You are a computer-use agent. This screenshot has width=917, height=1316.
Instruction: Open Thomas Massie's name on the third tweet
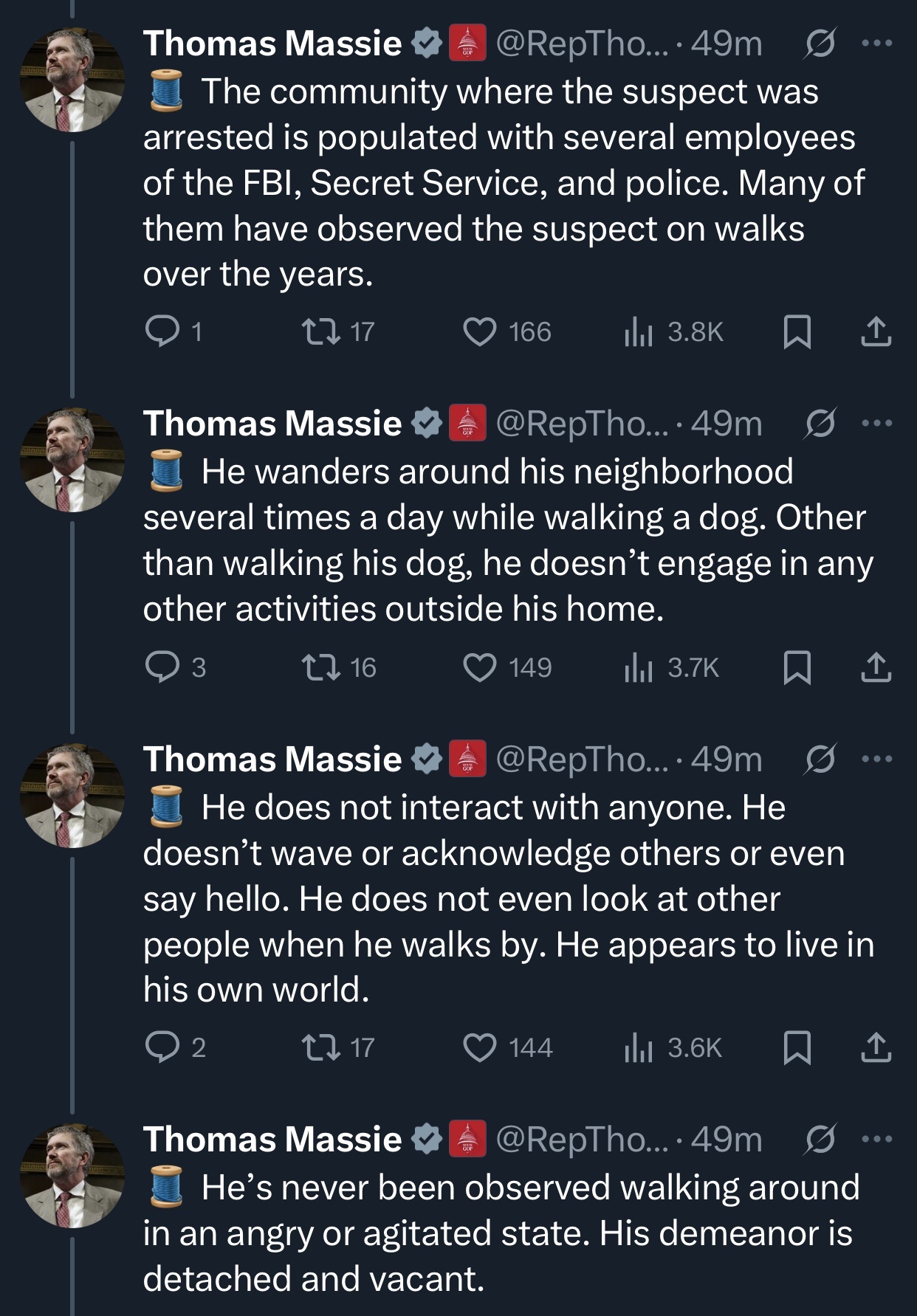[x=272, y=759]
